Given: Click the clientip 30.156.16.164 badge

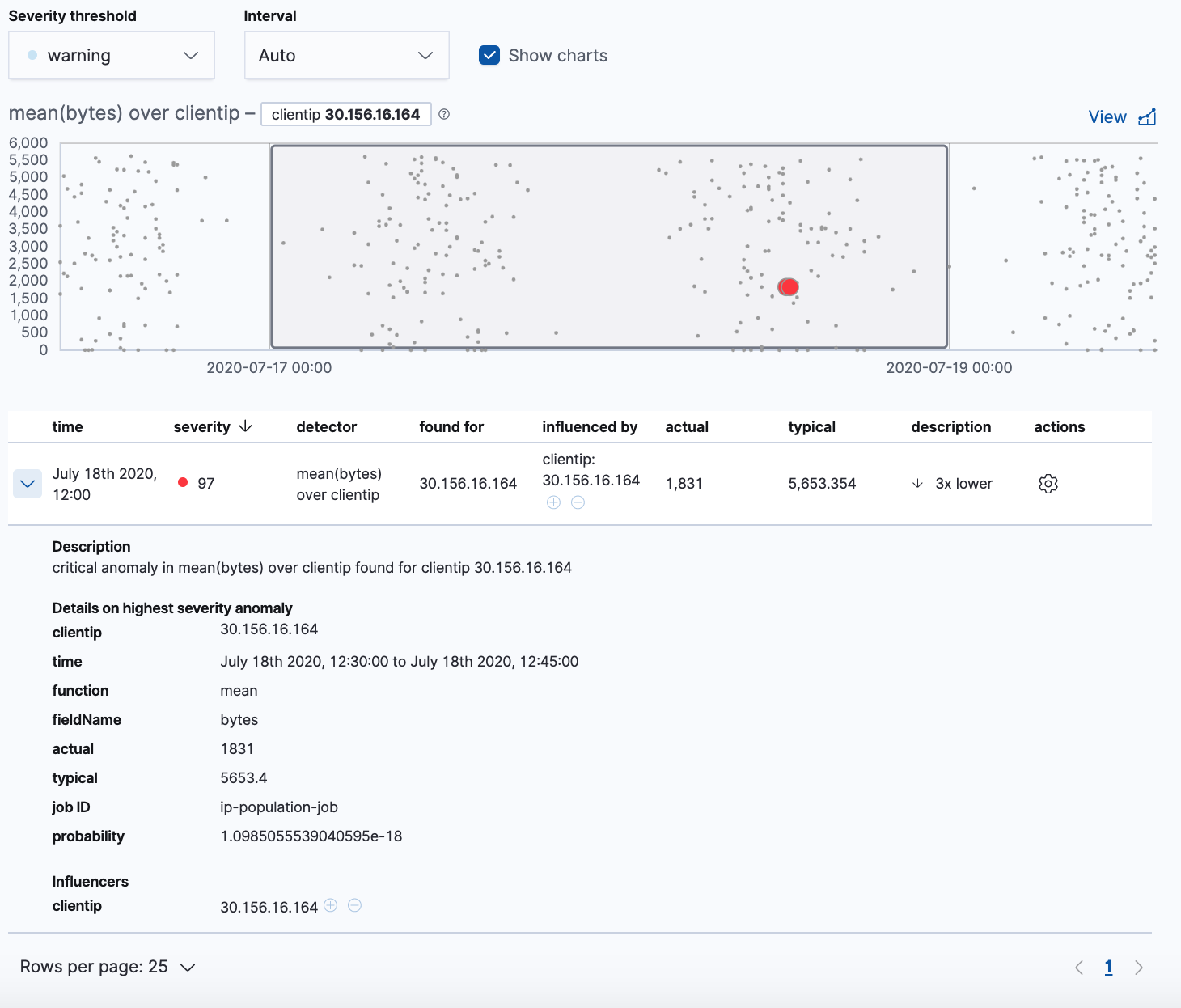Looking at the screenshot, I should (345, 114).
